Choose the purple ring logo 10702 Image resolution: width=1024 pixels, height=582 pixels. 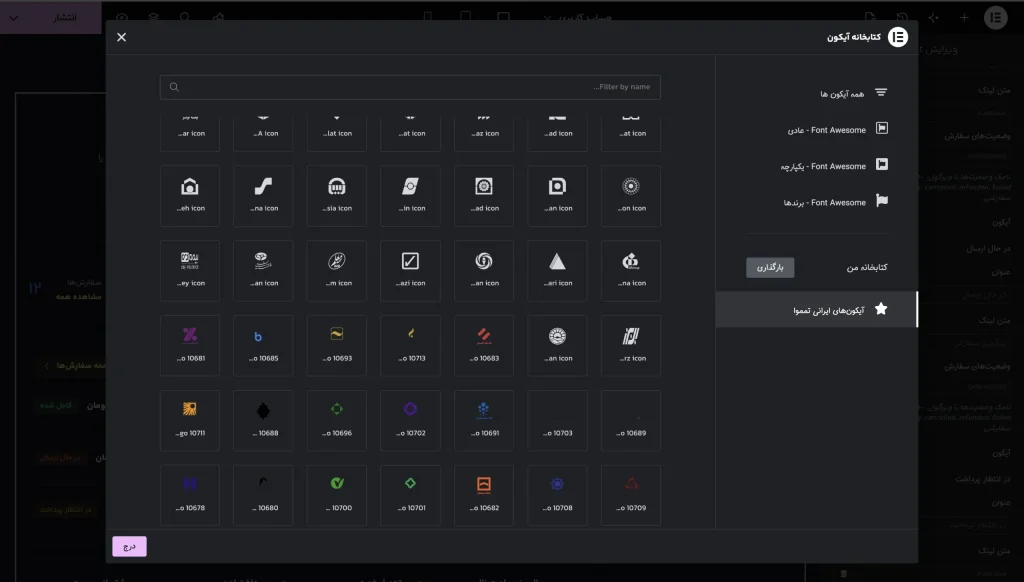point(410,421)
